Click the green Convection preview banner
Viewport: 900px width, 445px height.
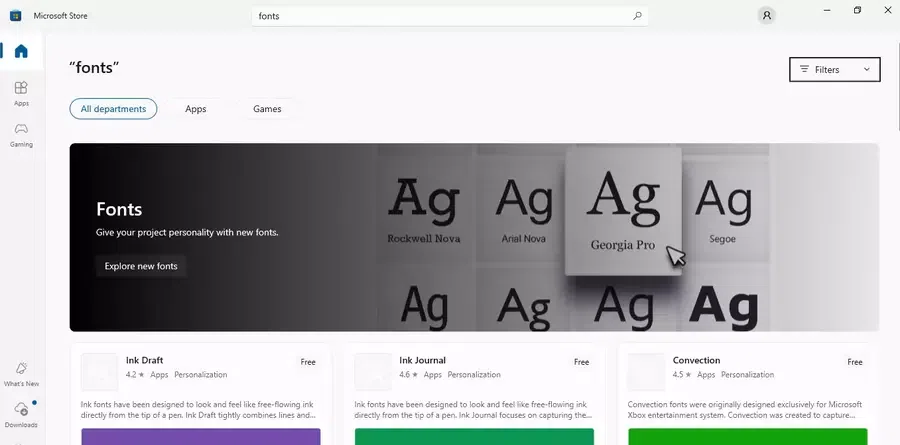[747, 436]
